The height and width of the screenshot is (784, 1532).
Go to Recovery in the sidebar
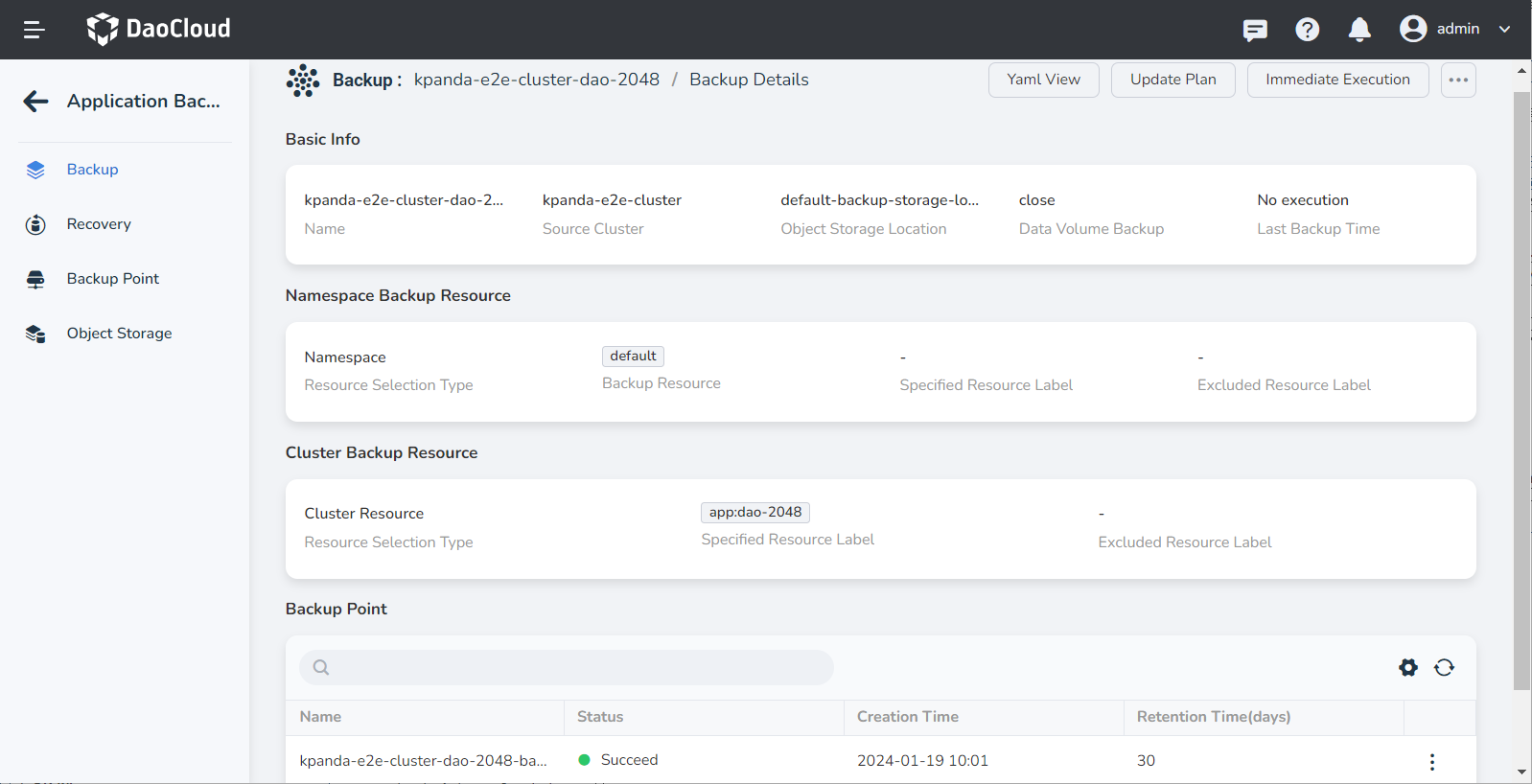click(x=99, y=224)
